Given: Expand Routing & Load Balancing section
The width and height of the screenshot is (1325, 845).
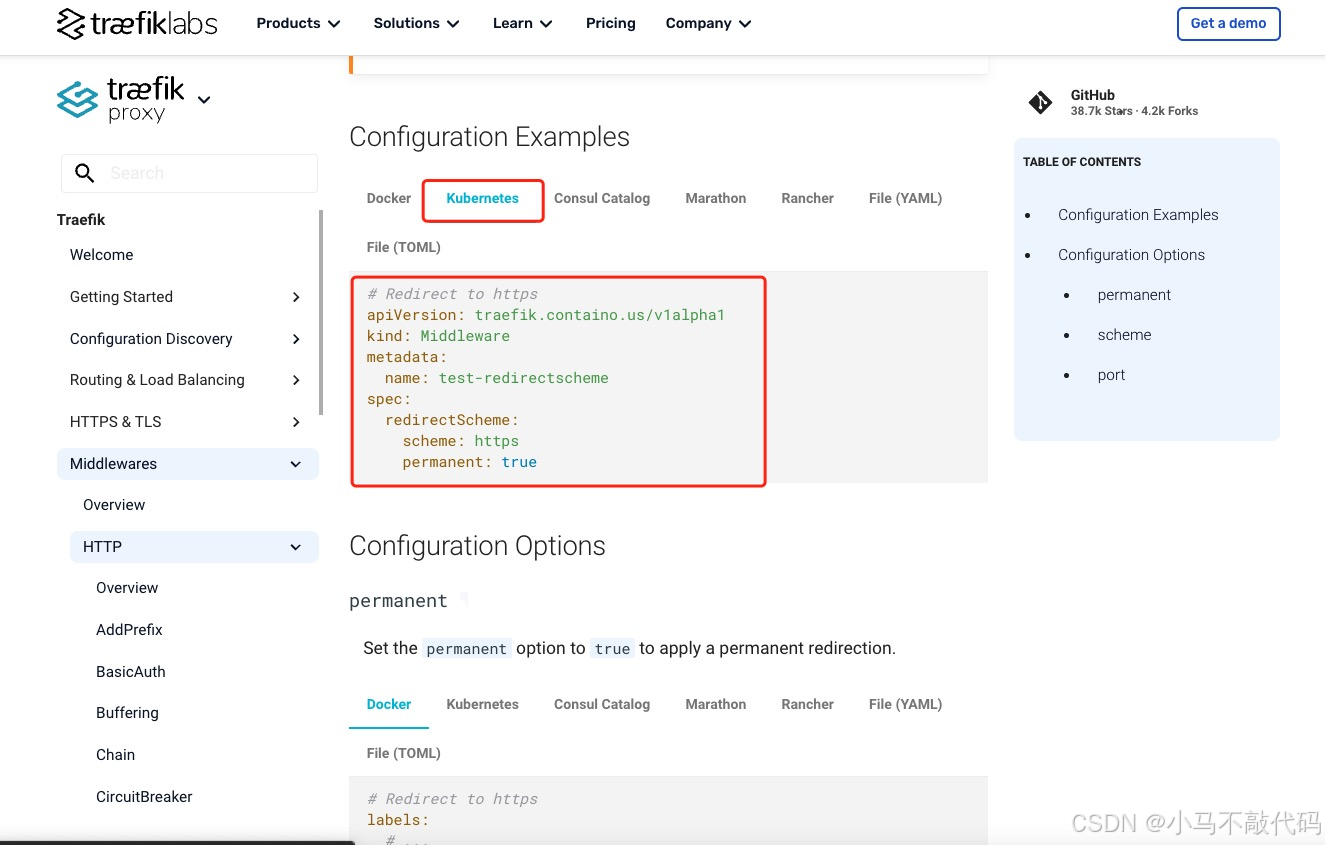Looking at the screenshot, I should (296, 380).
